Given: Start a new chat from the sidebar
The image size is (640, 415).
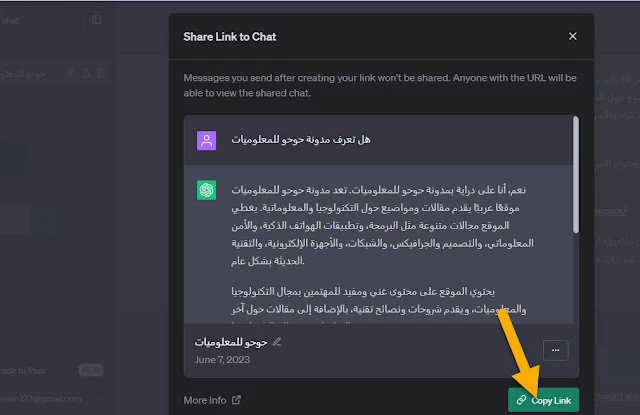Looking at the screenshot, I should [39, 20].
